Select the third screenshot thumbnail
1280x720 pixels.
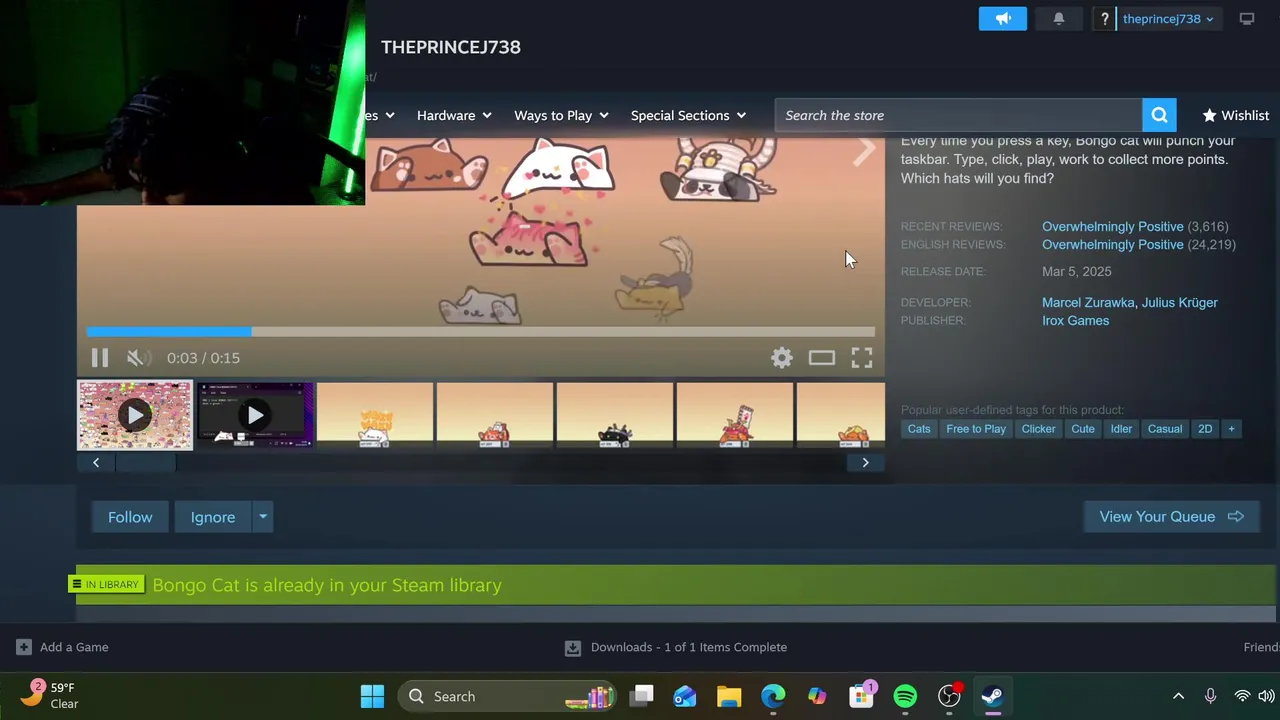(x=375, y=415)
